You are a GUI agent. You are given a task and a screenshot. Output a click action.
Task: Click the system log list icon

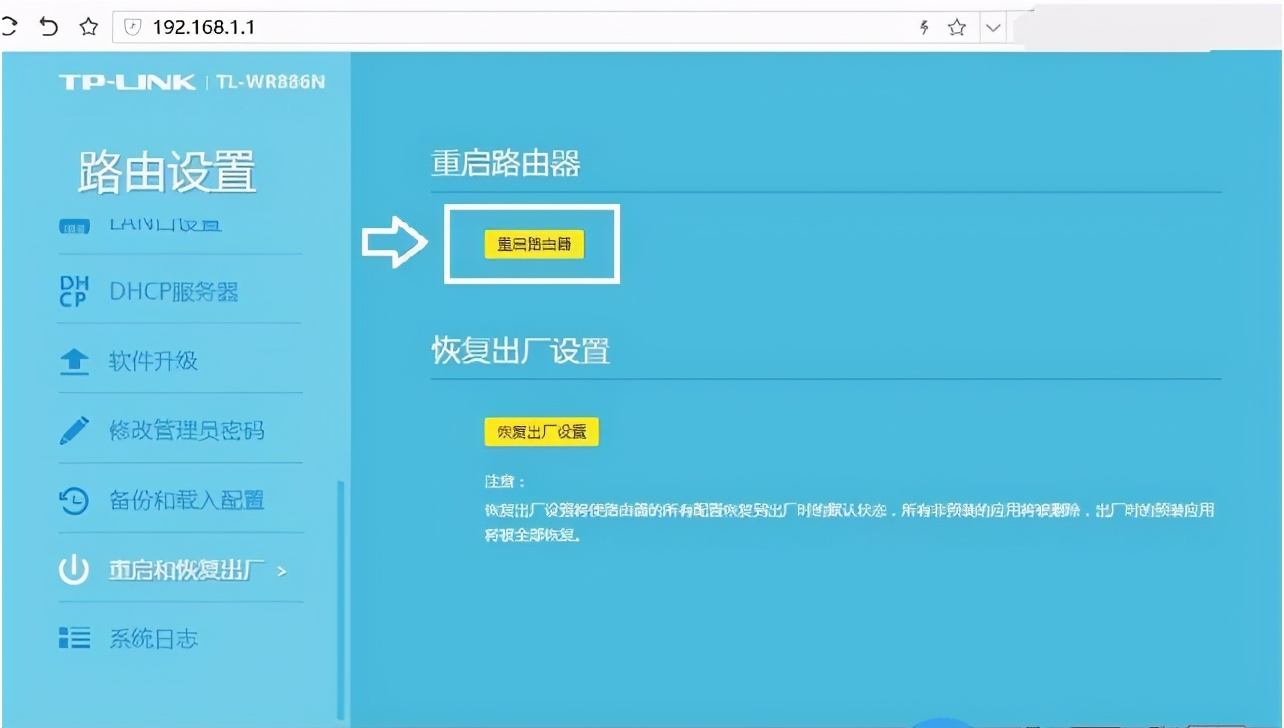[x=74, y=638]
